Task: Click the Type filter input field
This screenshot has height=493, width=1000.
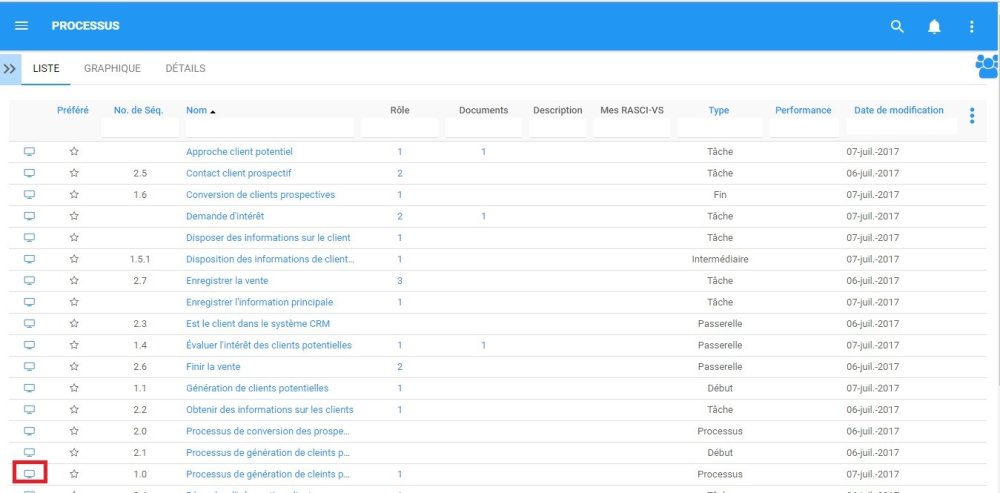Action: point(718,128)
